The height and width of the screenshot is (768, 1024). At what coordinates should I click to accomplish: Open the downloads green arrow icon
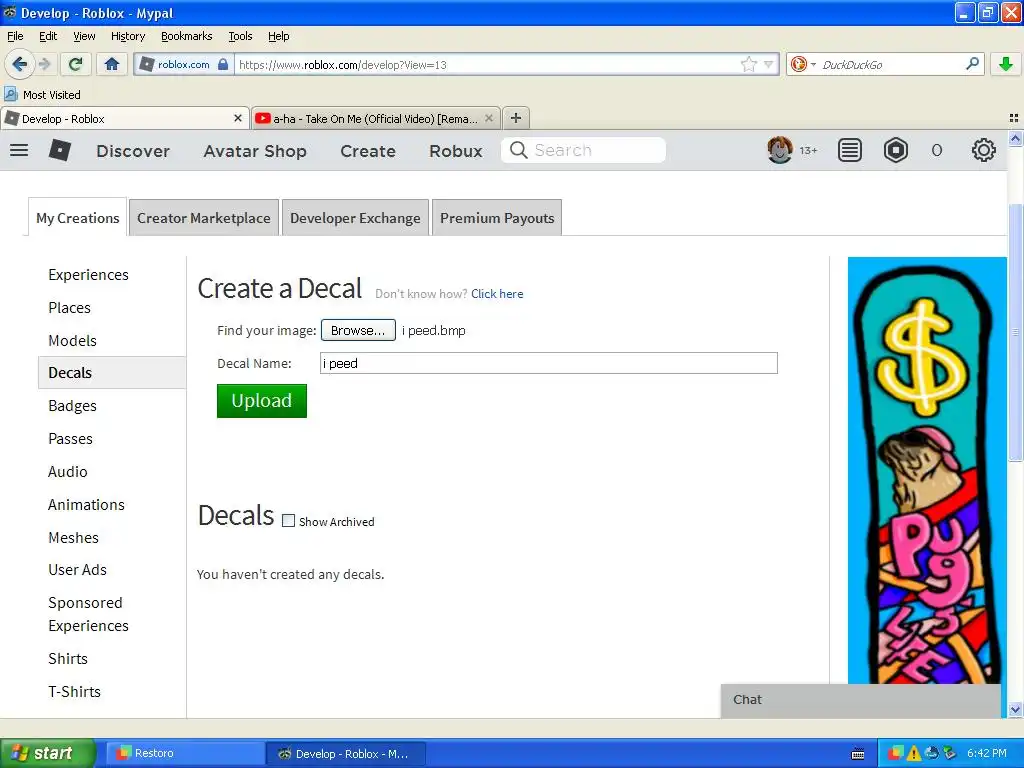tap(1006, 64)
